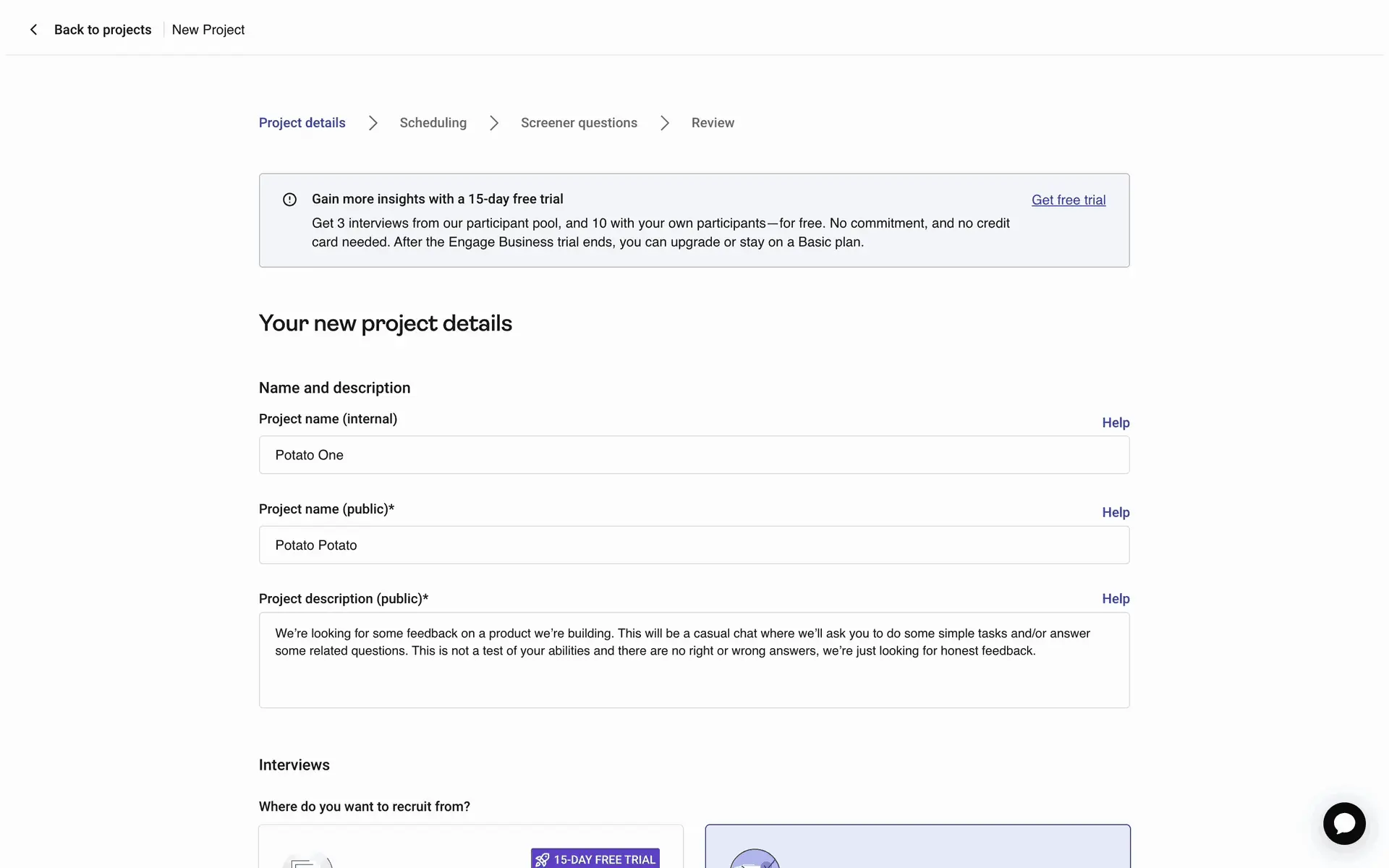1389x868 pixels.
Task: Click the selected recruitment card's round icon
Action: pos(755,860)
